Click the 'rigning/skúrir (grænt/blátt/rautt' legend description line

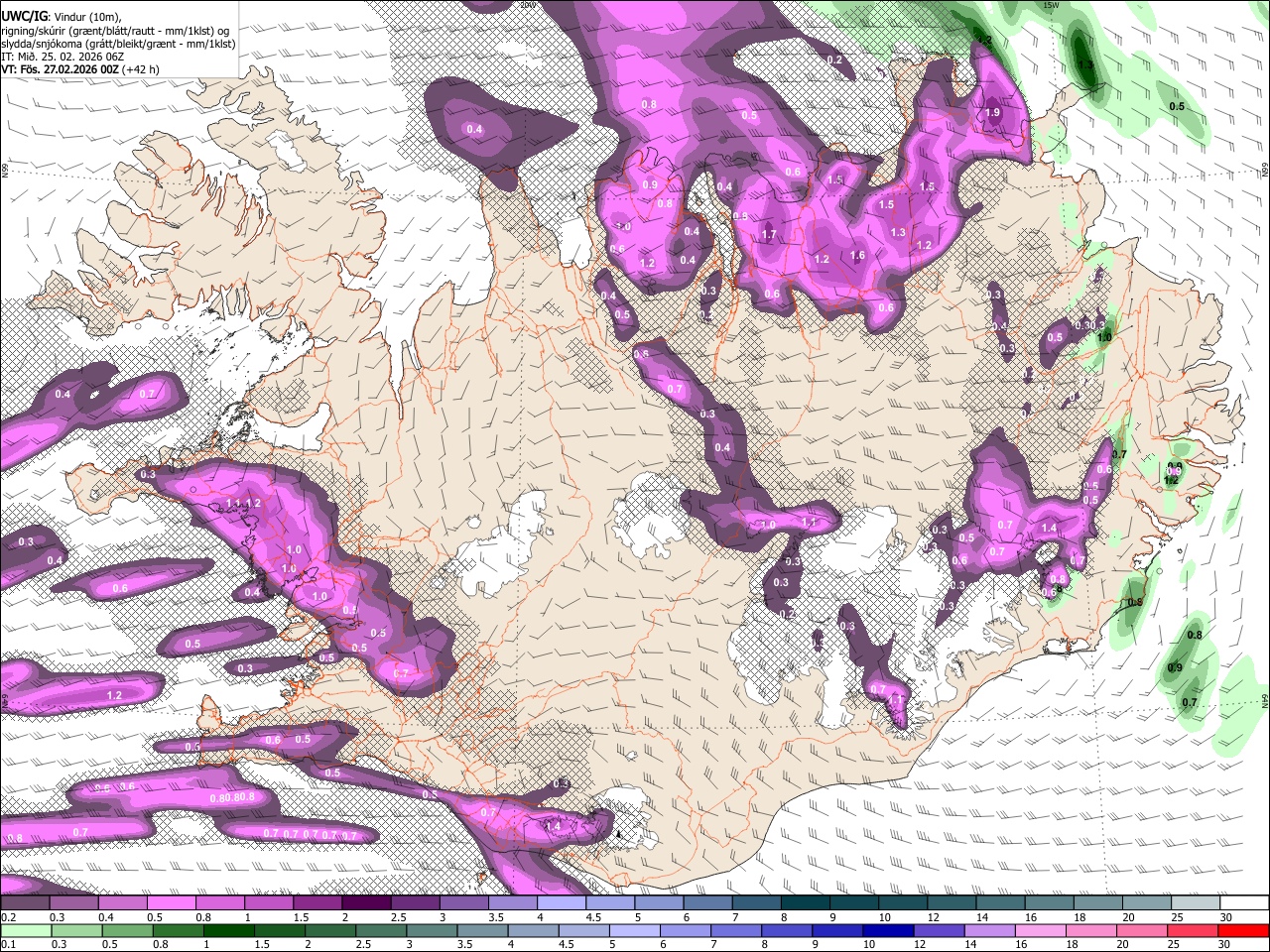[115, 31]
